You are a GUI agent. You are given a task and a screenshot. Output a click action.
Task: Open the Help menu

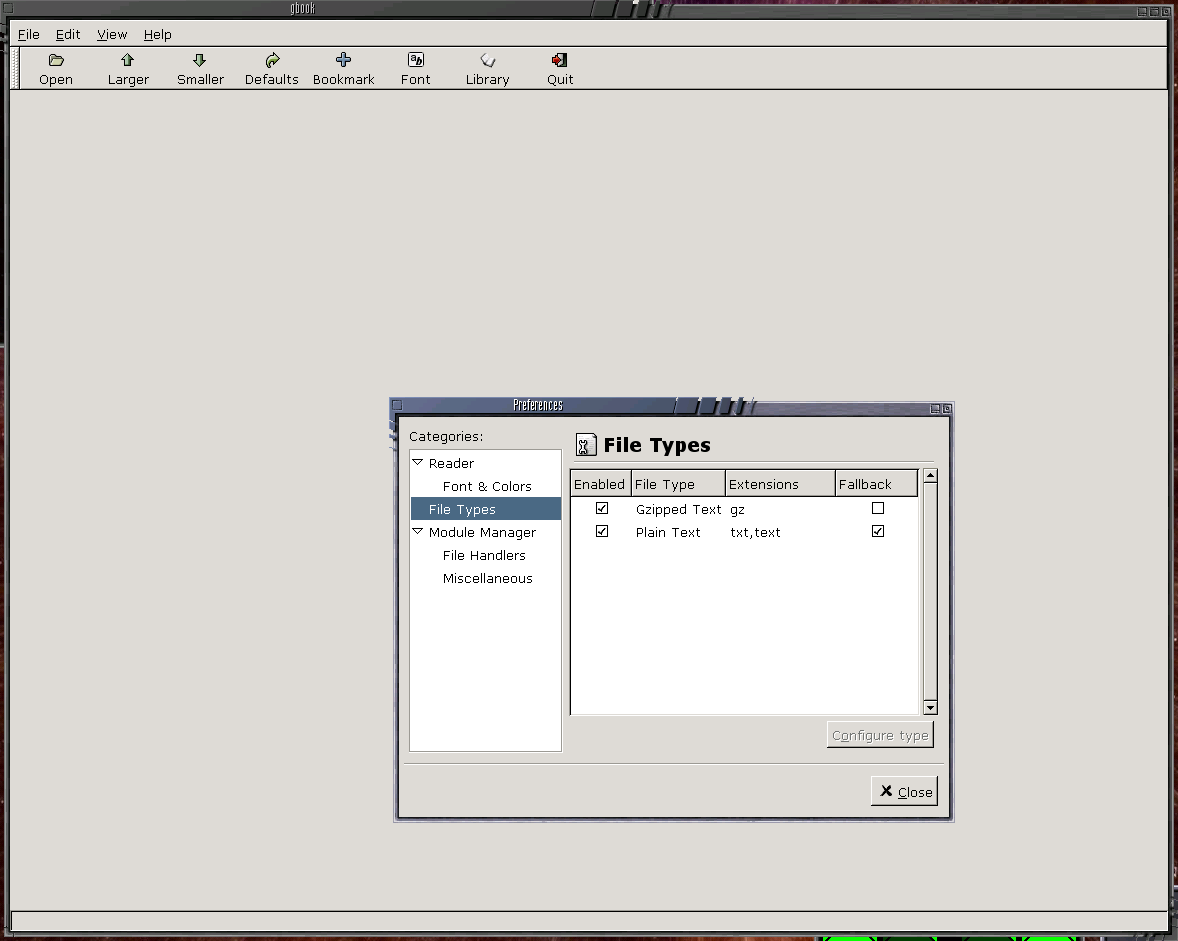pyautogui.click(x=157, y=34)
